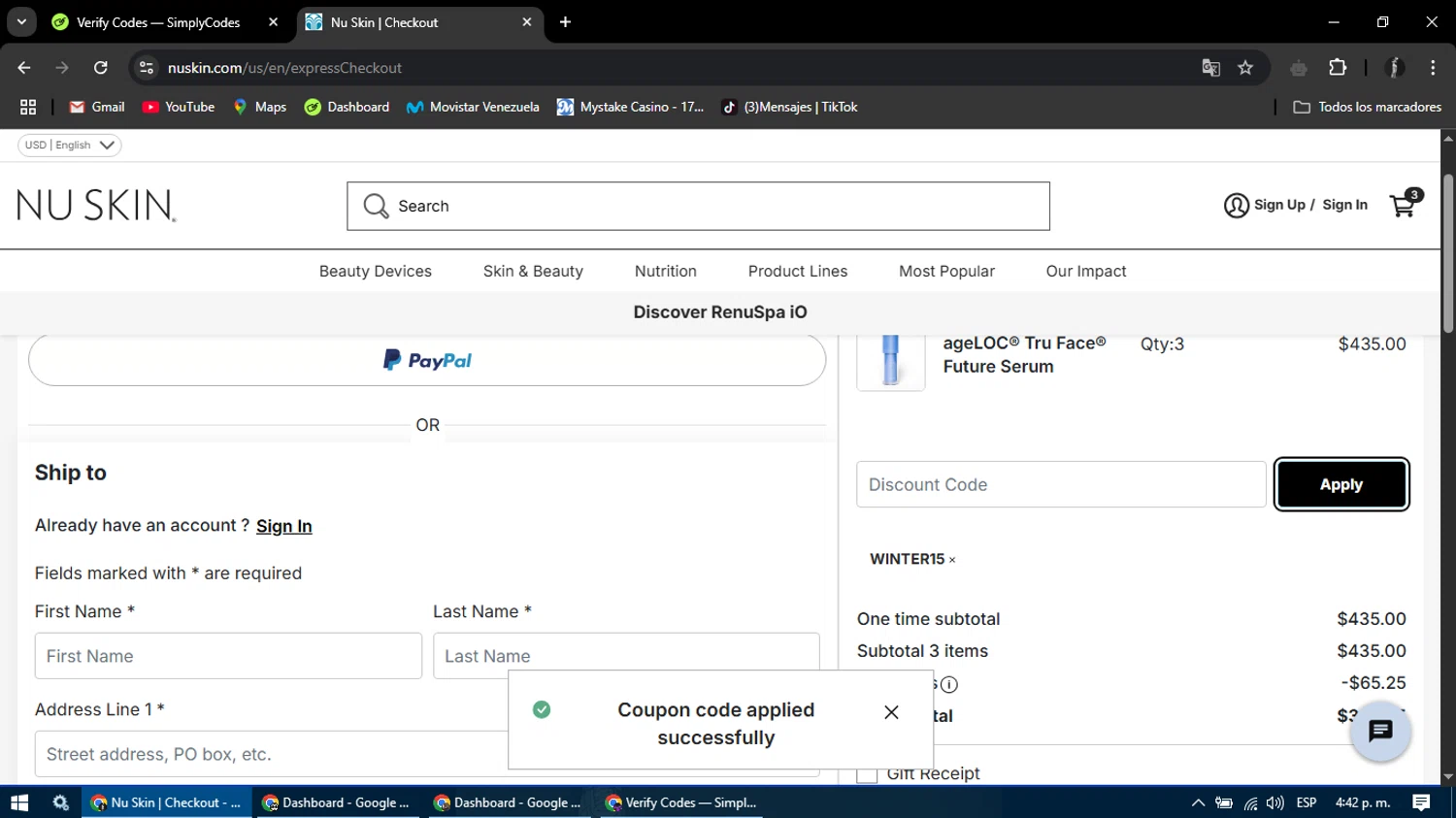Image resolution: width=1456 pixels, height=818 pixels.
Task: Open the shopping cart icon
Action: pos(1405,204)
